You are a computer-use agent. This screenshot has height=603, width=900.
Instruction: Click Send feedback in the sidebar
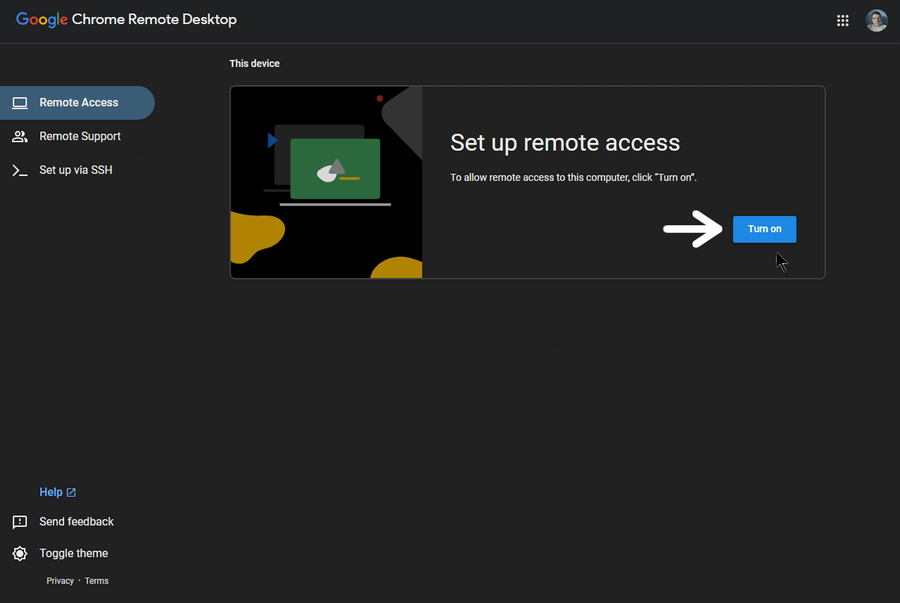click(x=76, y=522)
